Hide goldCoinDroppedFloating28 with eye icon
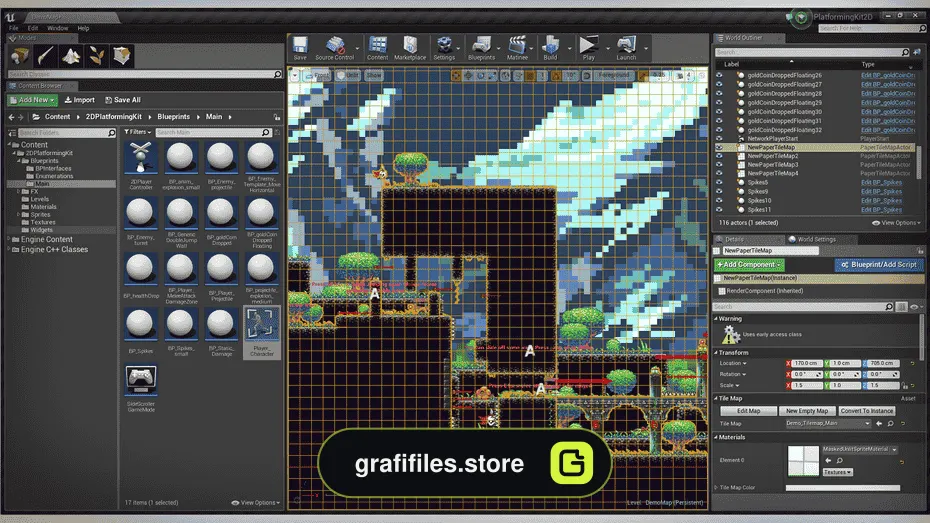The width and height of the screenshot is (930, 523). coord(719,93)
